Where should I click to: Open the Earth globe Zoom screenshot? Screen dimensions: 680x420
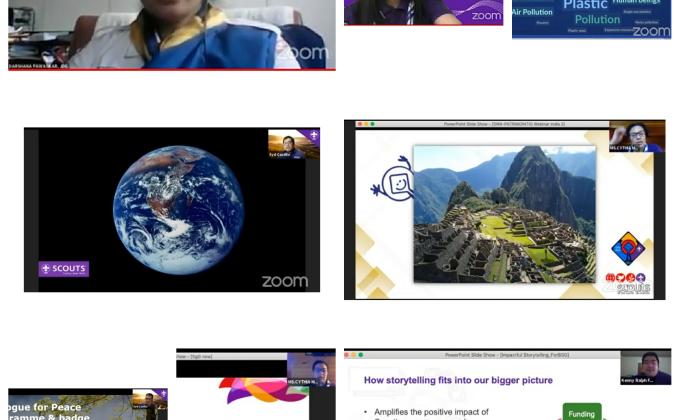(x=172, y=210)
